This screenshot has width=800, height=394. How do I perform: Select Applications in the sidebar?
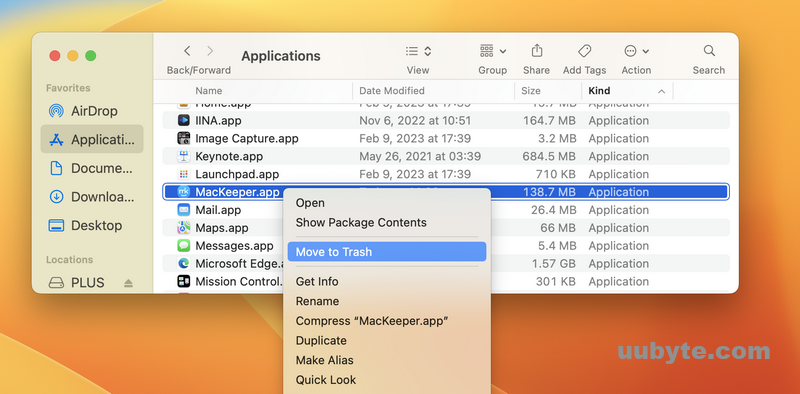92,139
